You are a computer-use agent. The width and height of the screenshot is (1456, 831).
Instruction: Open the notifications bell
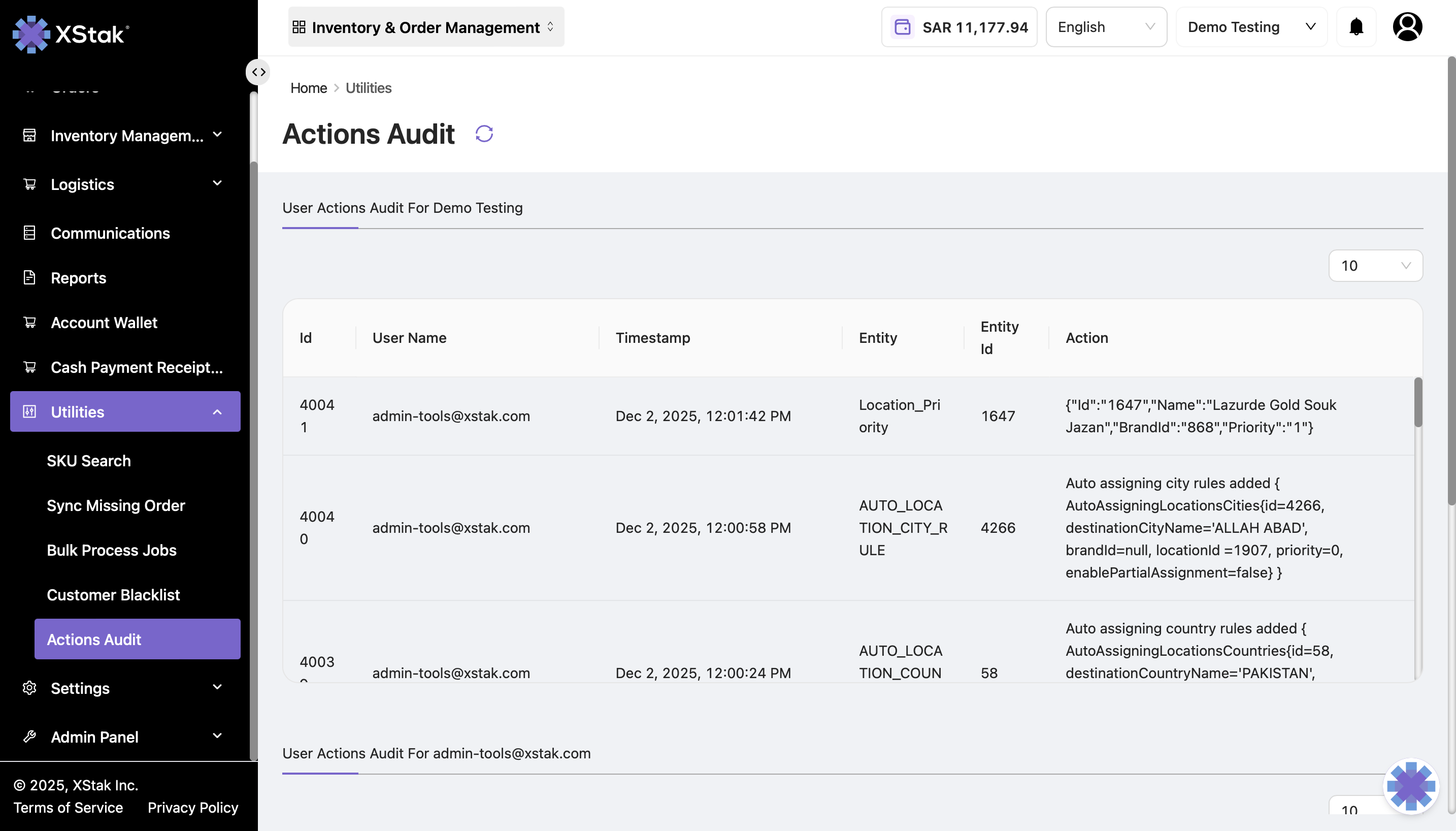pyautogui.click(x=1355, y=27)
